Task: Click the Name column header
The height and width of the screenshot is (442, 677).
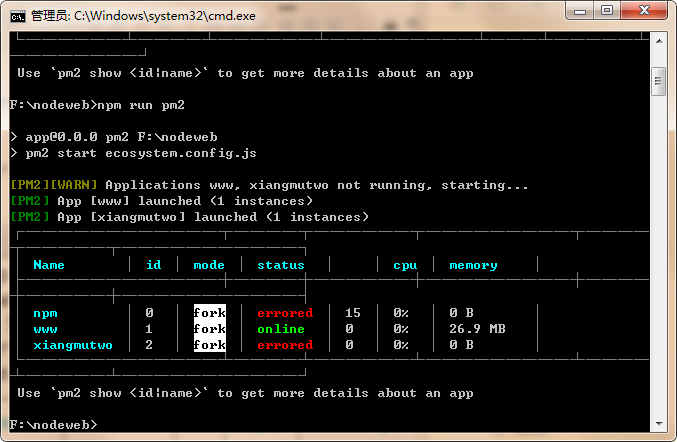Action: click(x=49, y=265)
